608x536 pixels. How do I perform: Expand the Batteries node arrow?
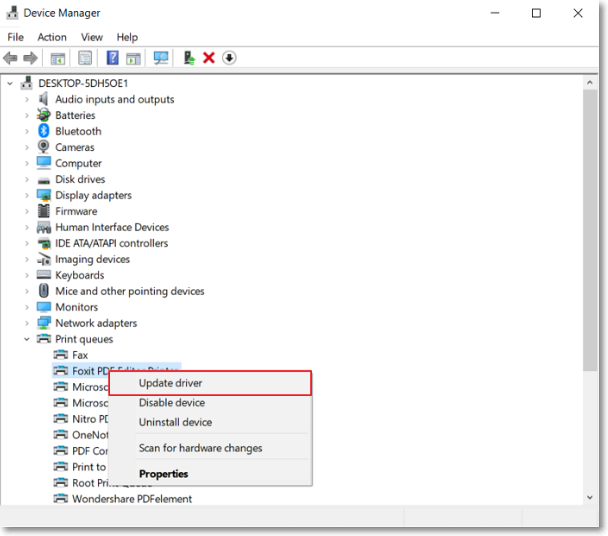coord(27,115)
